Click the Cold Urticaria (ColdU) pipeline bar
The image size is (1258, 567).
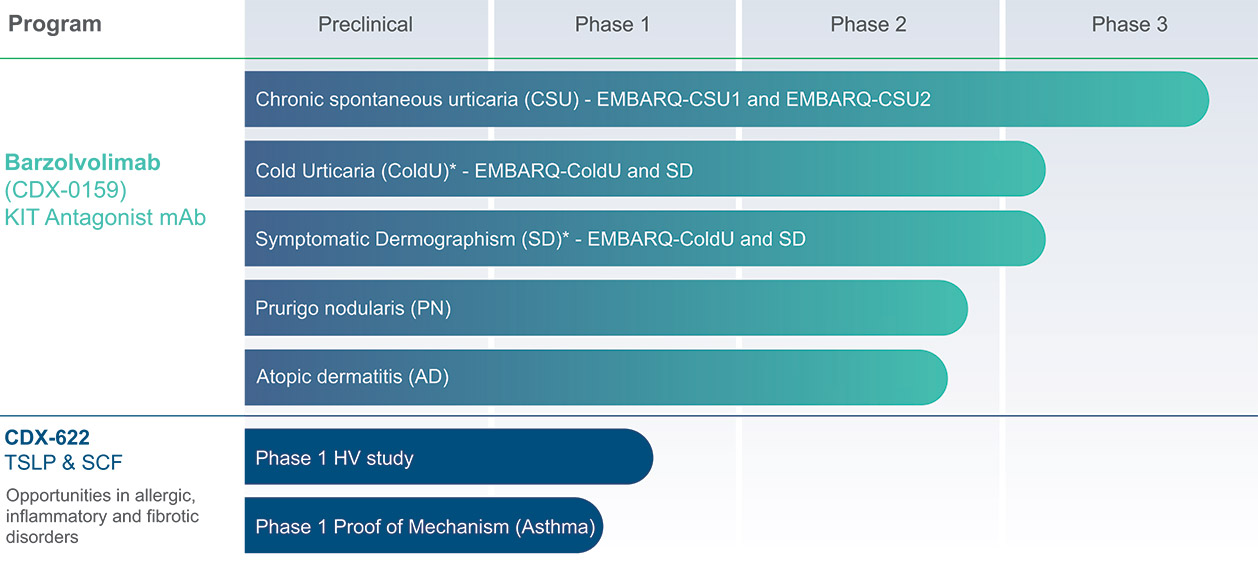click(x=645, y=169)
